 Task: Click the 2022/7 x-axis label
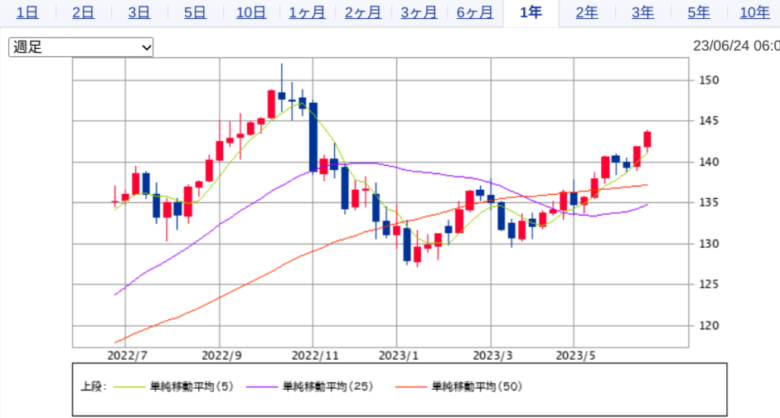click(127, 356)
